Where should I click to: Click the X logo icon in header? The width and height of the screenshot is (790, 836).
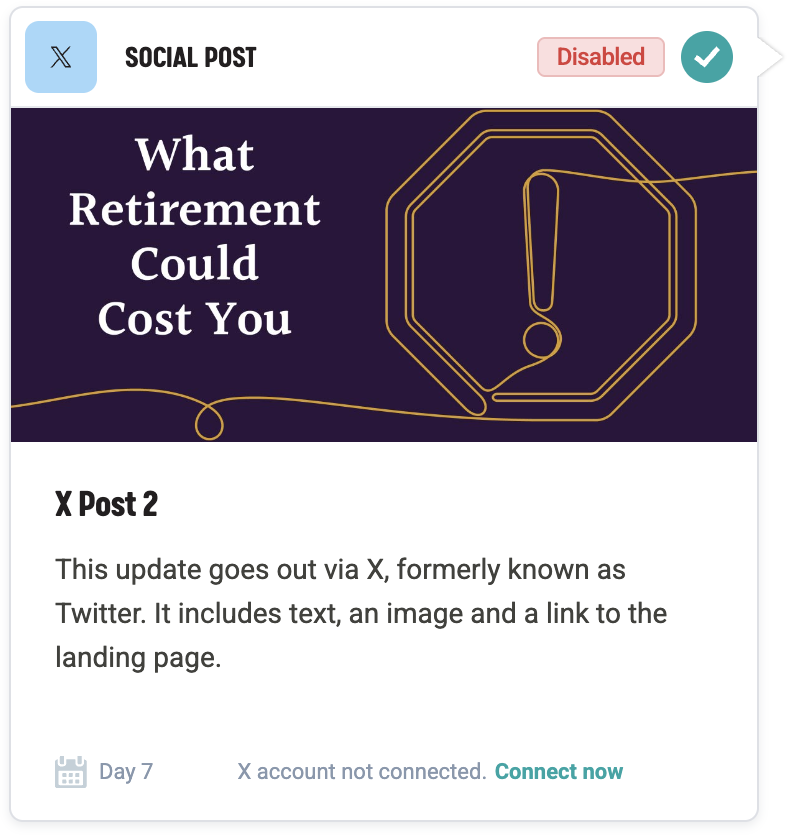(61, 57)
